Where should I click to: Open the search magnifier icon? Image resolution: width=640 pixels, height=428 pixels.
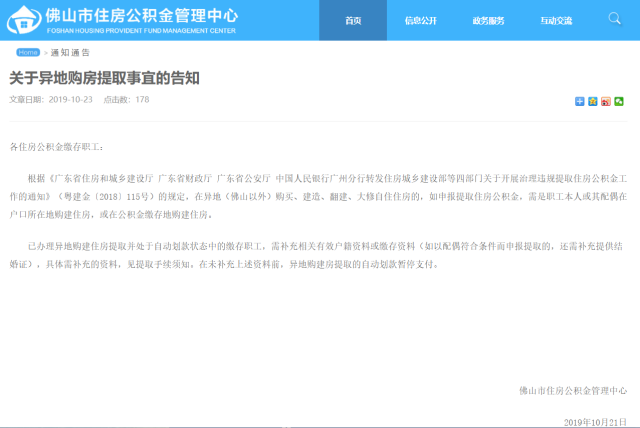pos(614,18)
